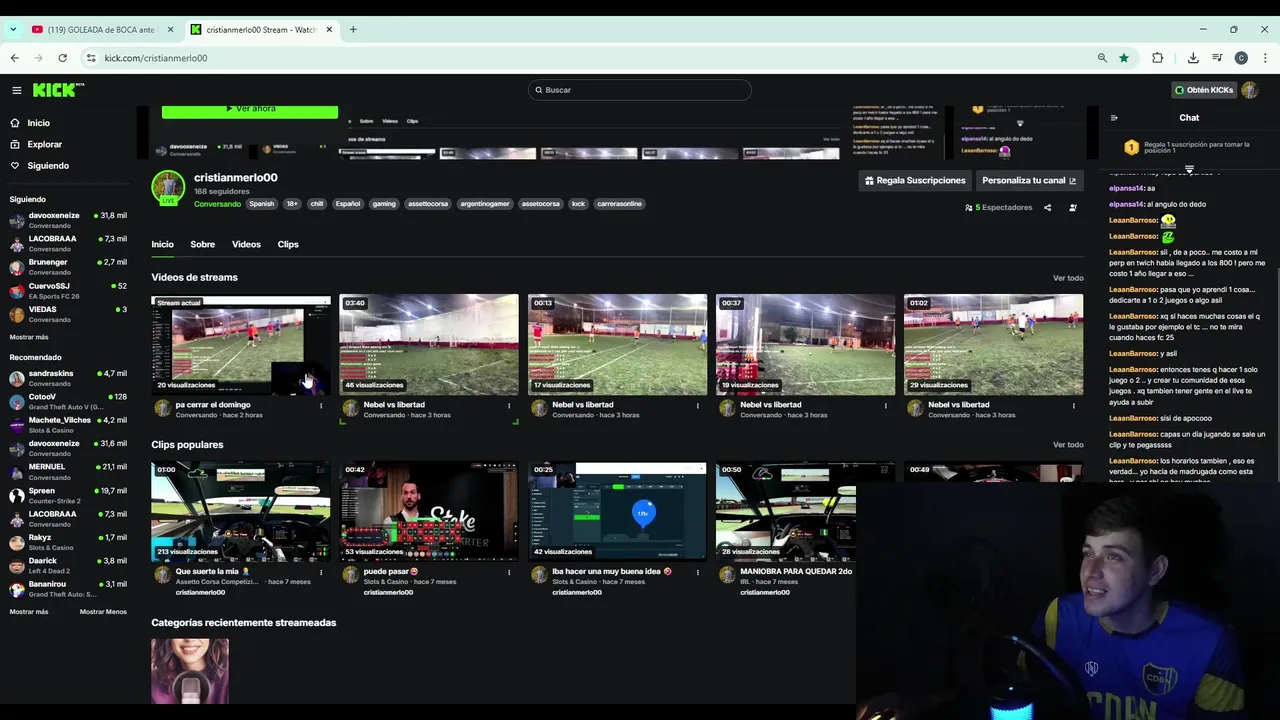This screenshot has width=1280, height=720.
Task: Click Ver todo for Clips populares
Action: [x=1068, y=445]
